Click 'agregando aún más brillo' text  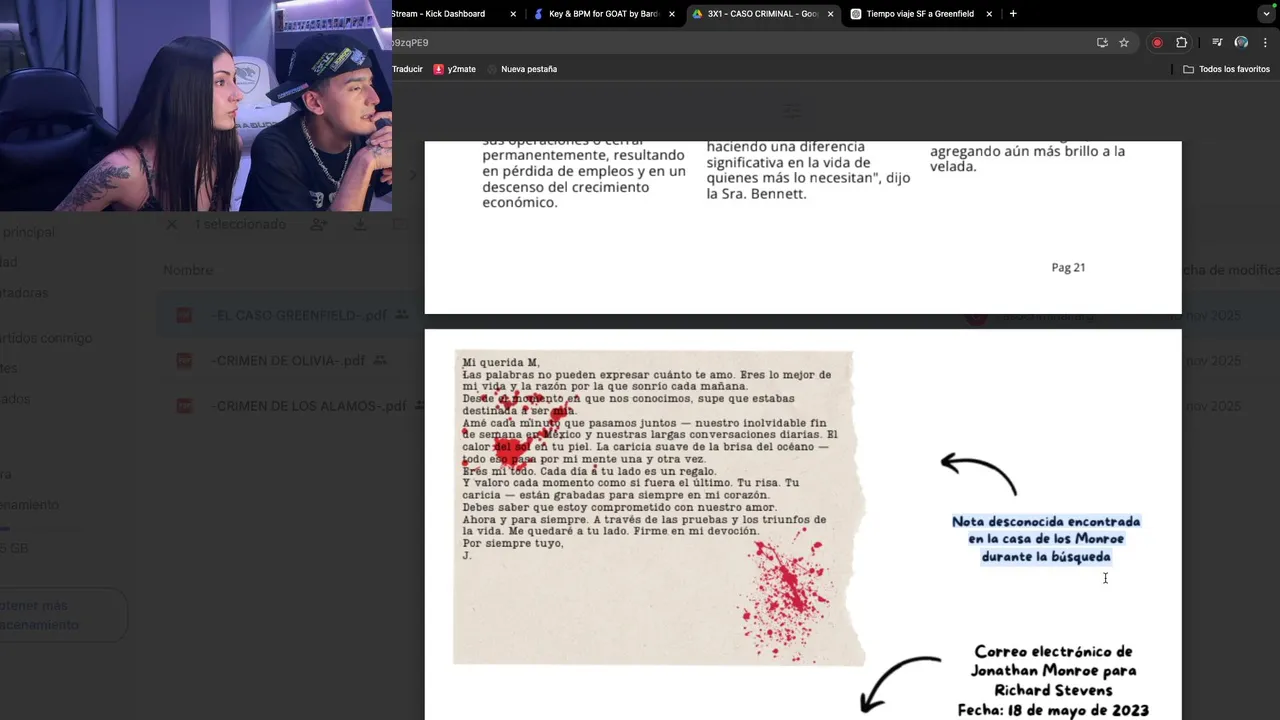[x=1028, y=151]
